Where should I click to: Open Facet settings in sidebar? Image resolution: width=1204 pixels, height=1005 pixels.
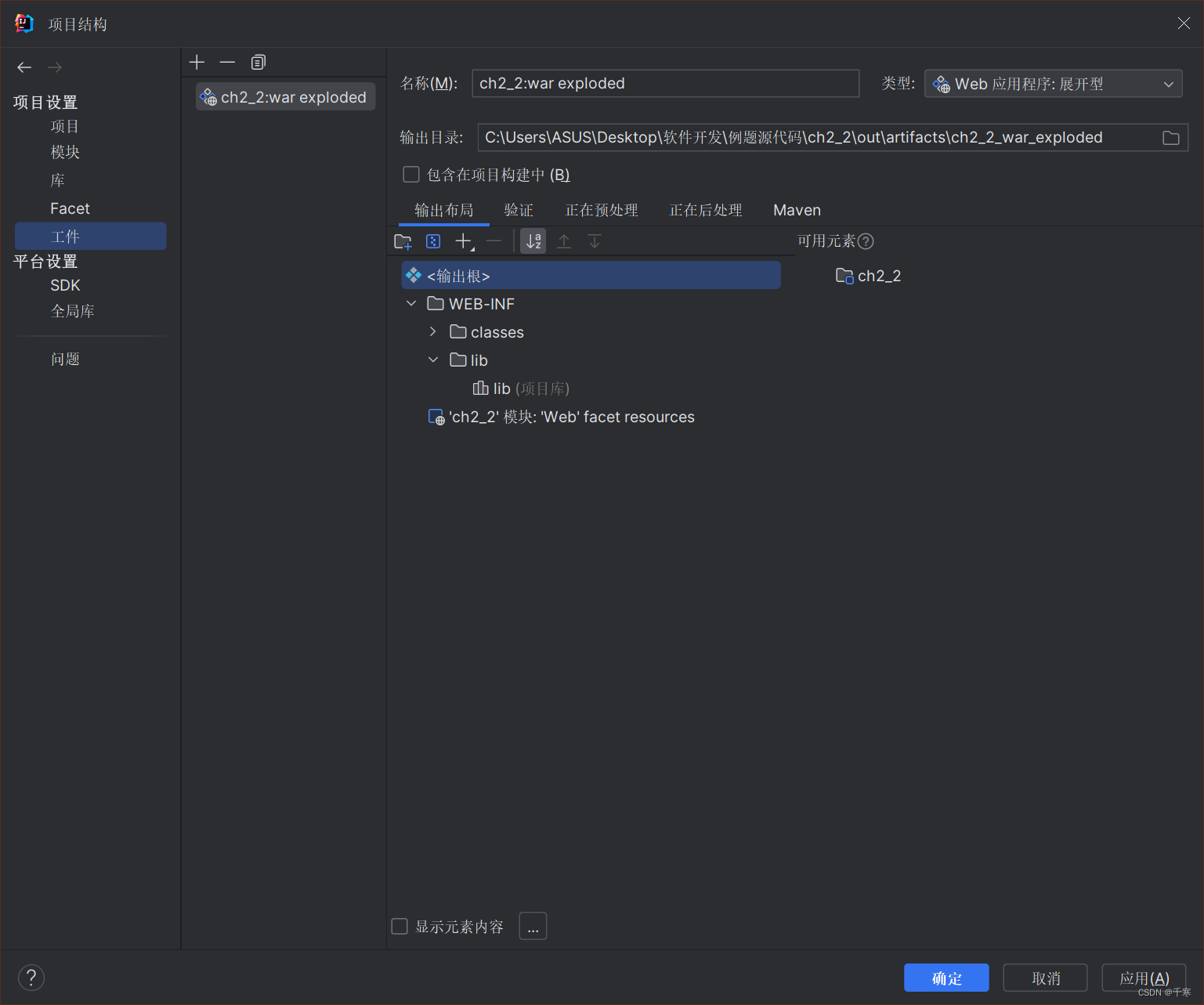pos(70,208)
